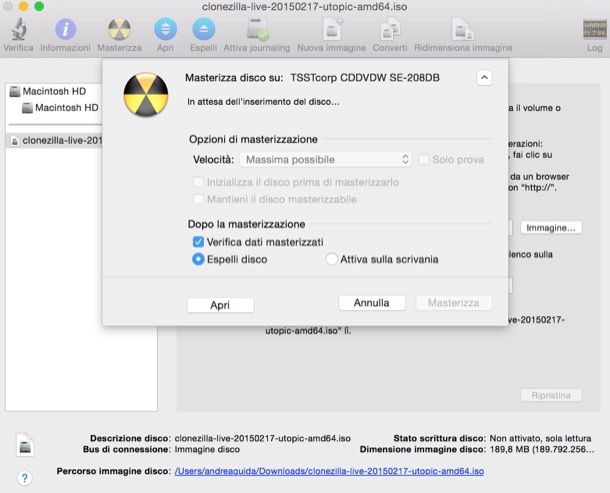
Task: Select clonezilla-live image in the sidebar
Action: pos(61,141)
